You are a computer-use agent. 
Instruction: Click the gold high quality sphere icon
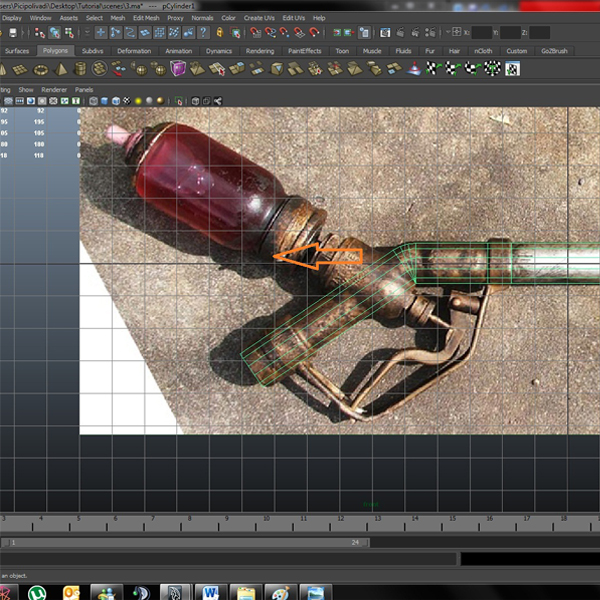coord(161,101)
